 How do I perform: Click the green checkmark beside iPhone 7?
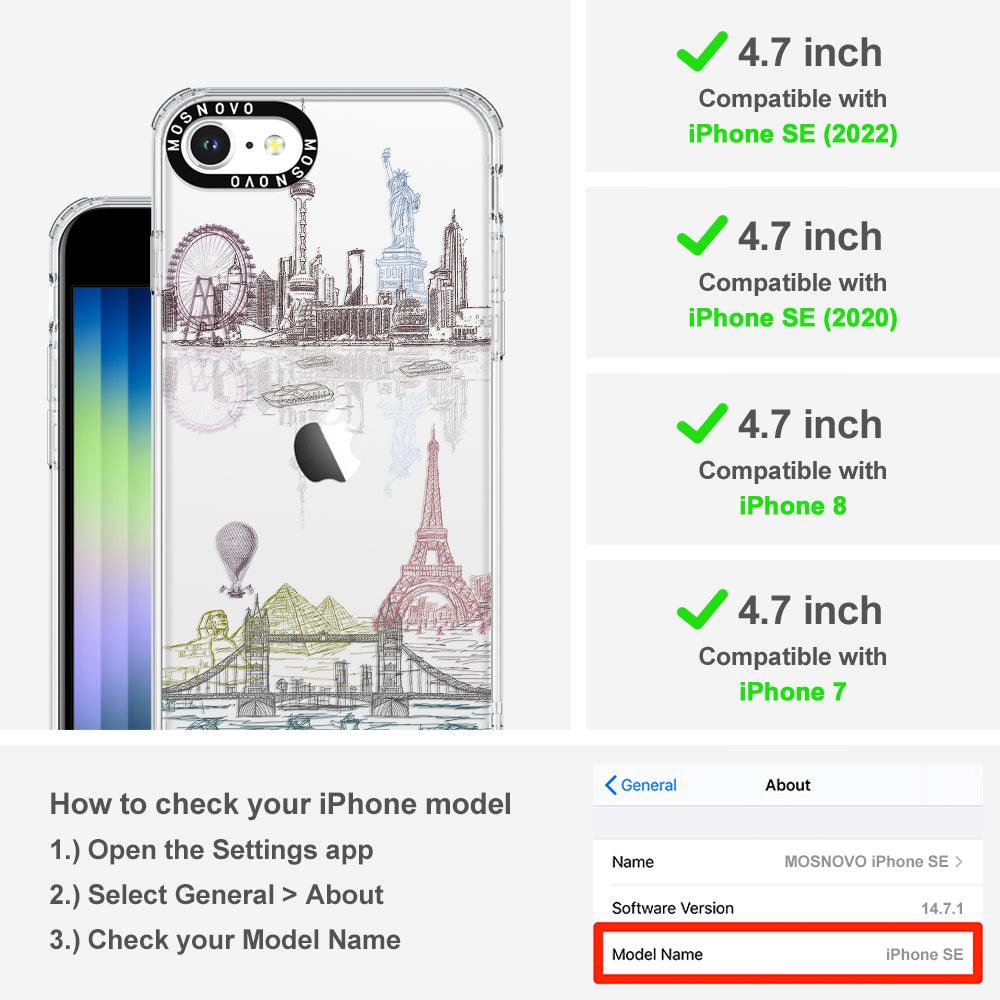click(x=702, y=609)
